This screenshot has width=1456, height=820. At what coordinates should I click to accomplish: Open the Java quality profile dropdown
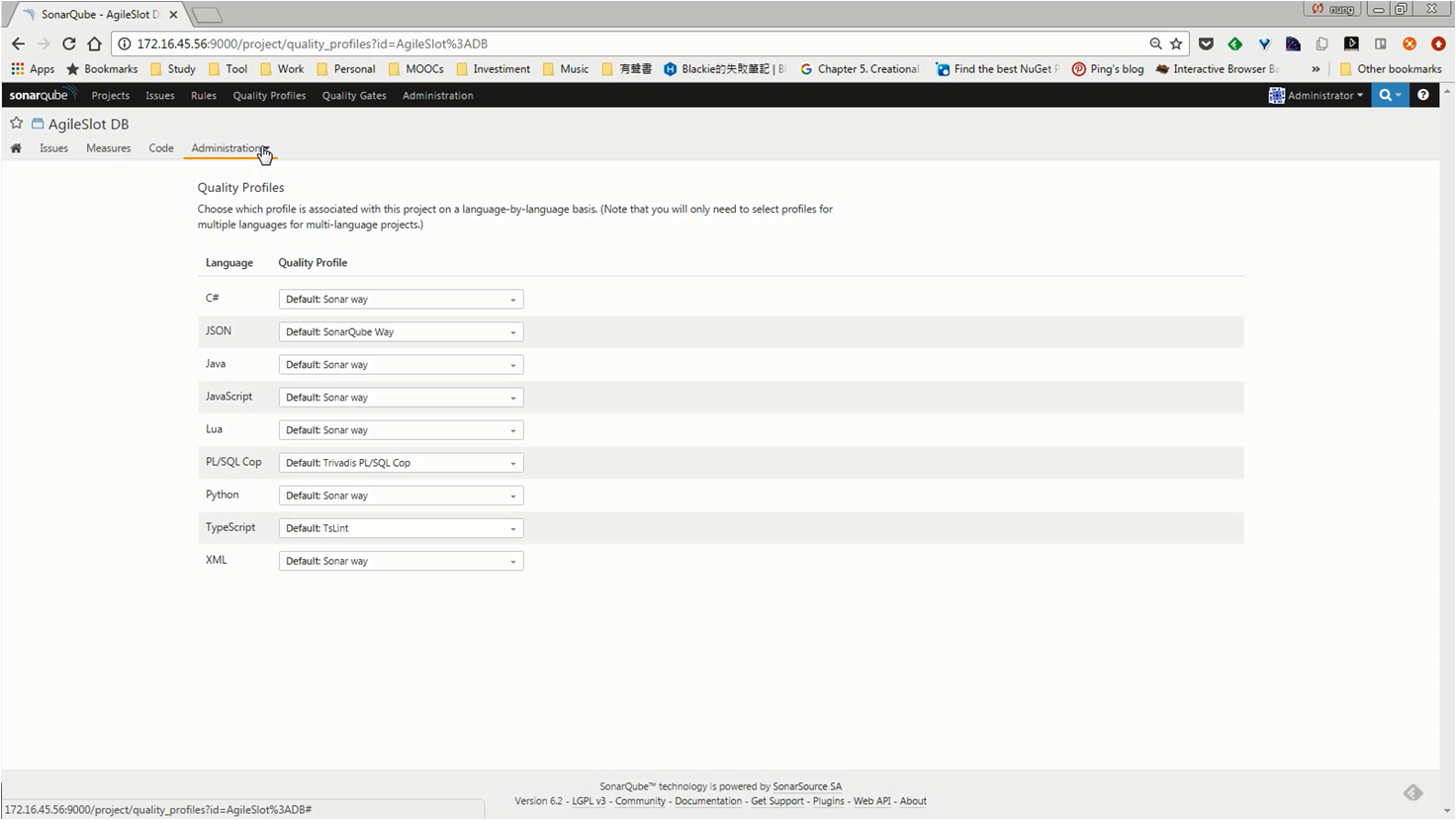coord(401,364)
